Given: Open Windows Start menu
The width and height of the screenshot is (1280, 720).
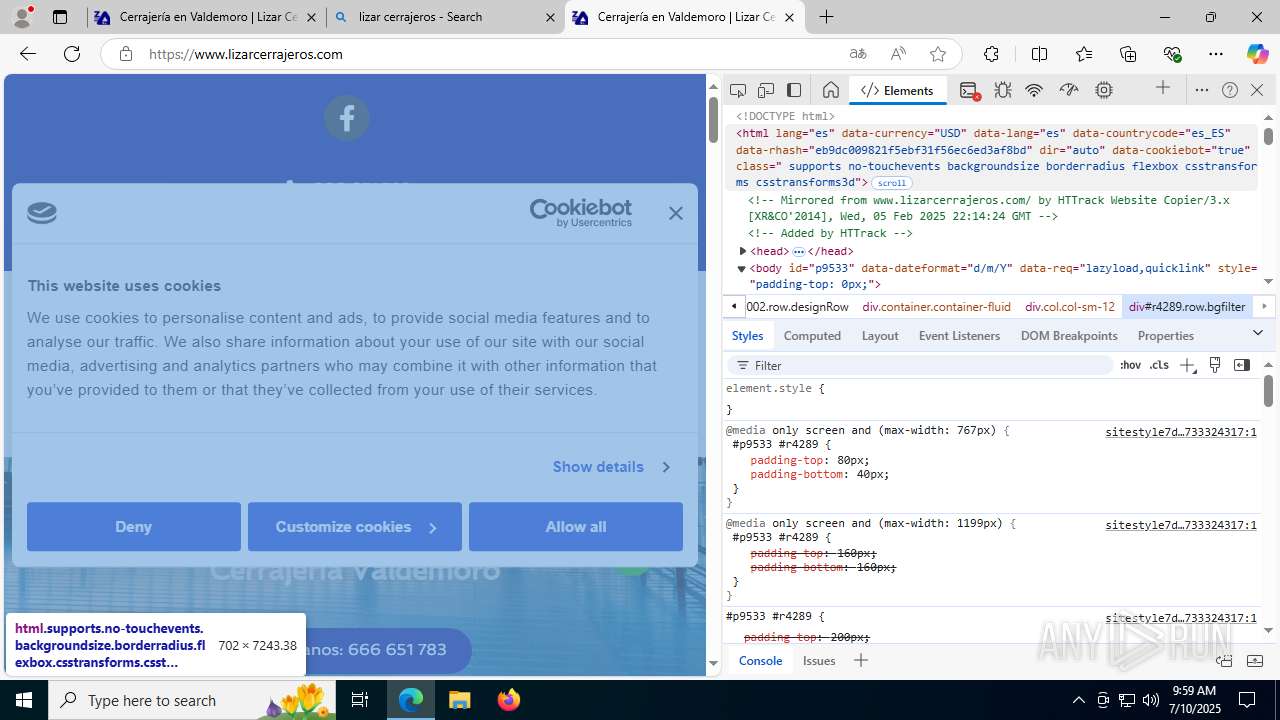Looking at the screenshot, I should (x=24, y=700).
